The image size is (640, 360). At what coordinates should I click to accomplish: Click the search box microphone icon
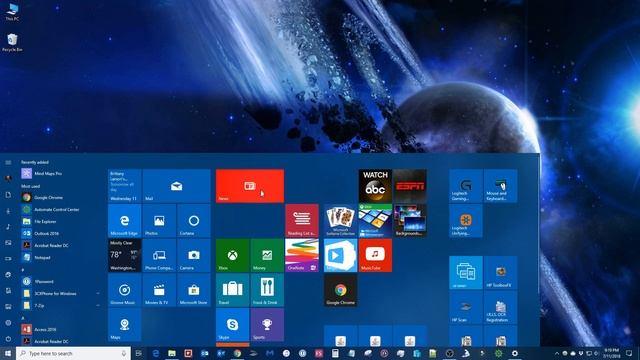(124, 353)
